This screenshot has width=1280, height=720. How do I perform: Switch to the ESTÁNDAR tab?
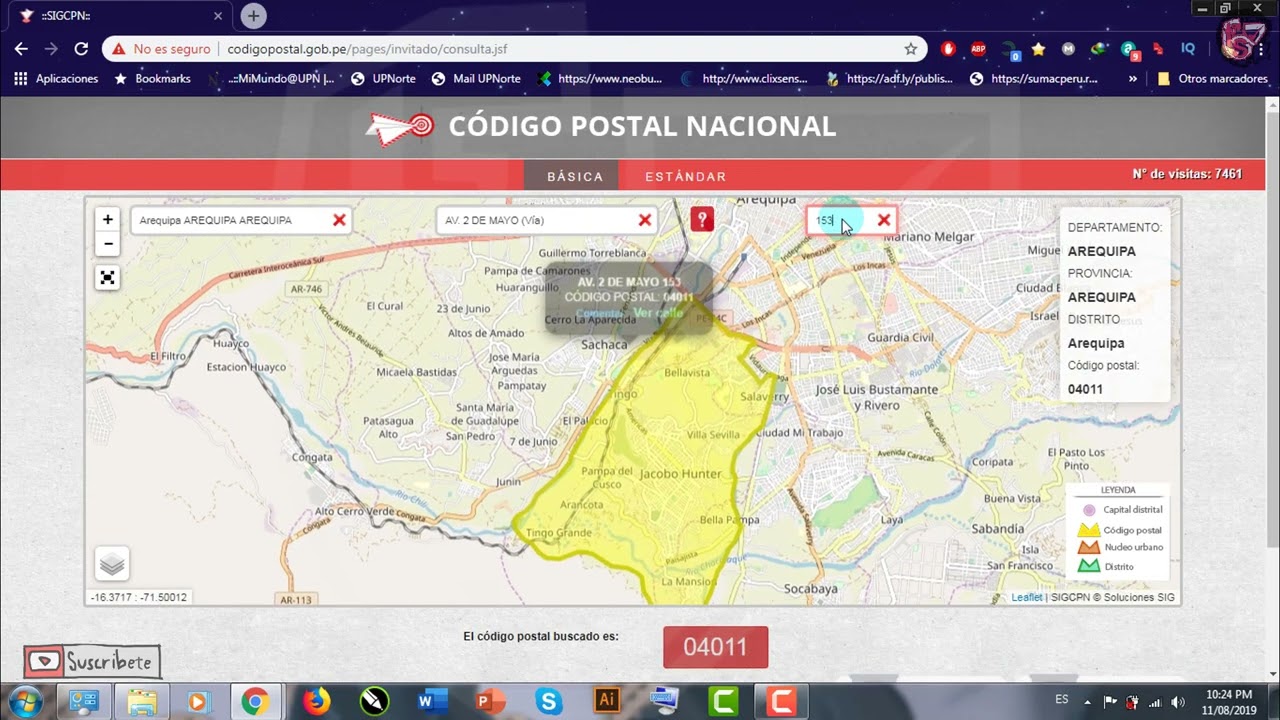coord(686,176)
